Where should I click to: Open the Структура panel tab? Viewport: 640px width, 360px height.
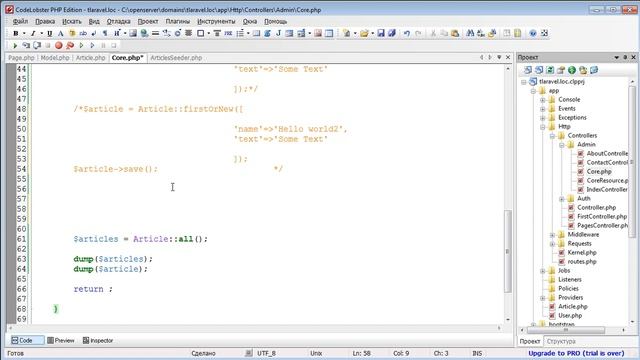[561, 341]
